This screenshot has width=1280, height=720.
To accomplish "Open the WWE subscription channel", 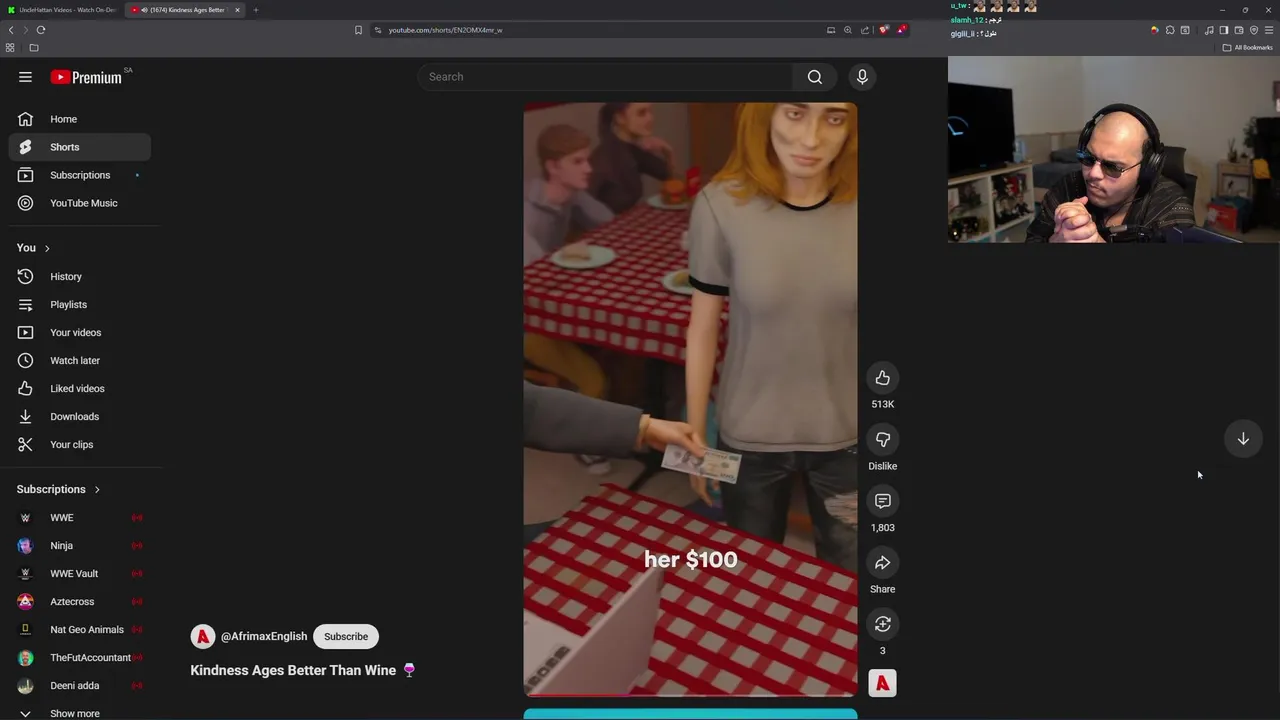I will 80,518.
